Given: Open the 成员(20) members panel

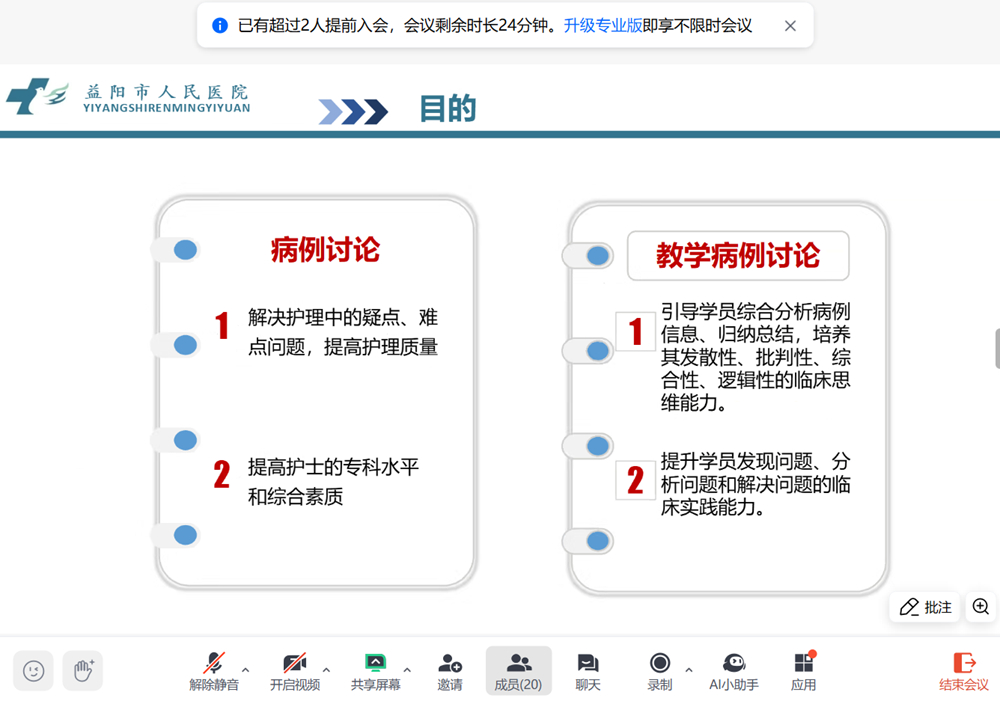Looking at the screenshot, I should 518,670.
